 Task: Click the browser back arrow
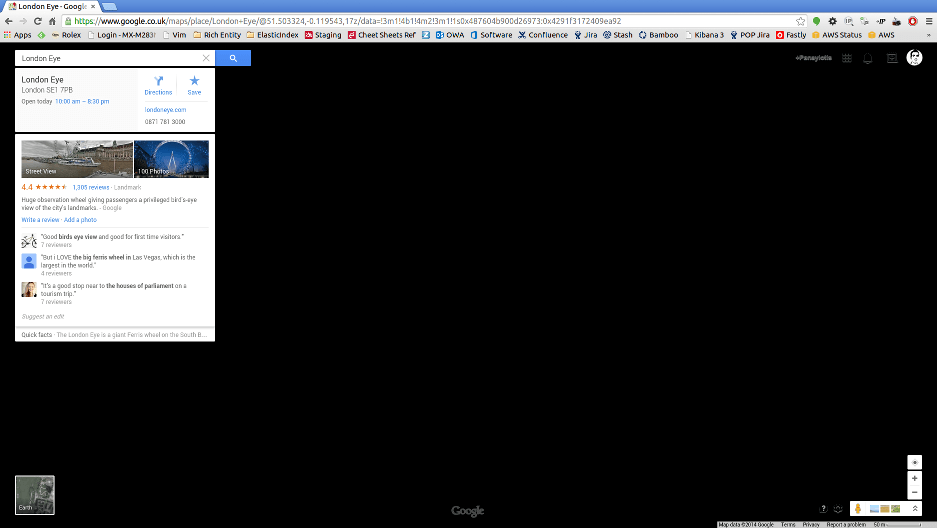click(9, 21)
